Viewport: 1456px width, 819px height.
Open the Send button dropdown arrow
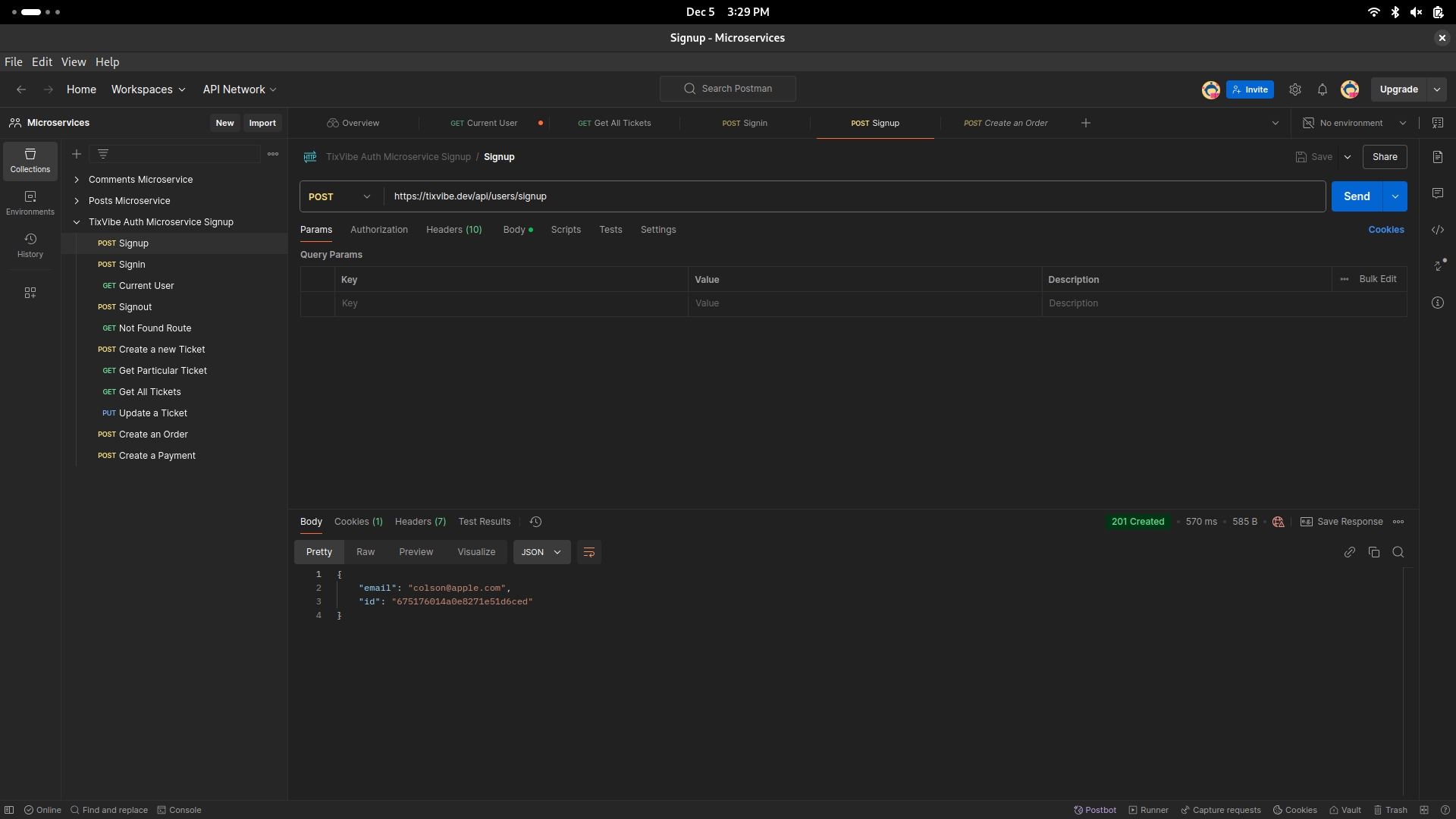click(1395, 196)
